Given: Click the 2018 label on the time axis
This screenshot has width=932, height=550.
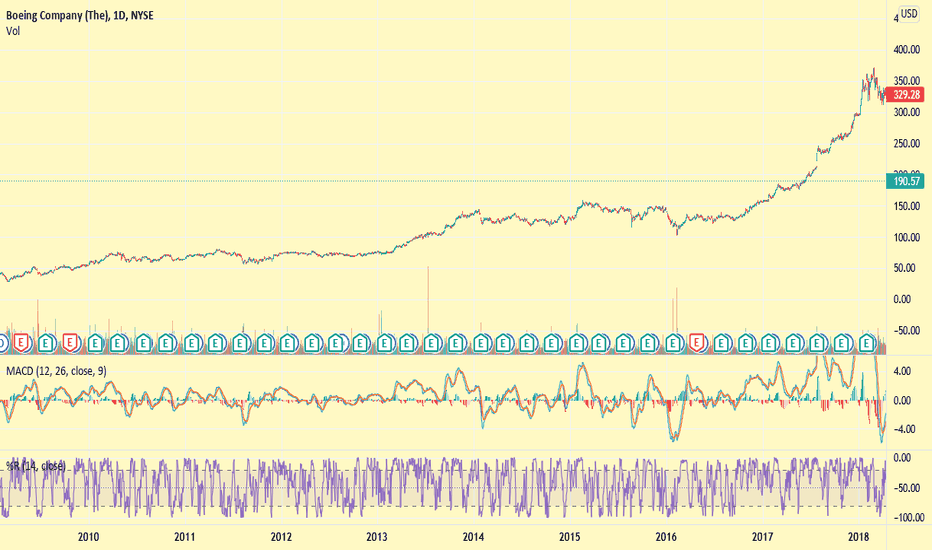Looking at the screenshot, I should [x=858, y=537].
